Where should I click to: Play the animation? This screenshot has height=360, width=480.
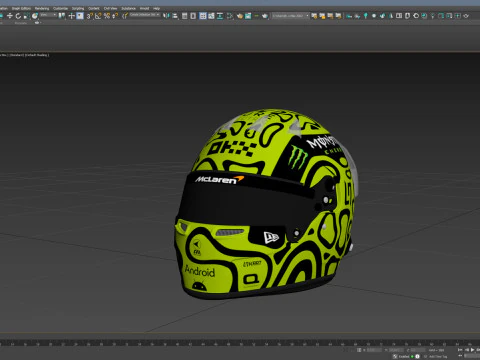[473, 350]
